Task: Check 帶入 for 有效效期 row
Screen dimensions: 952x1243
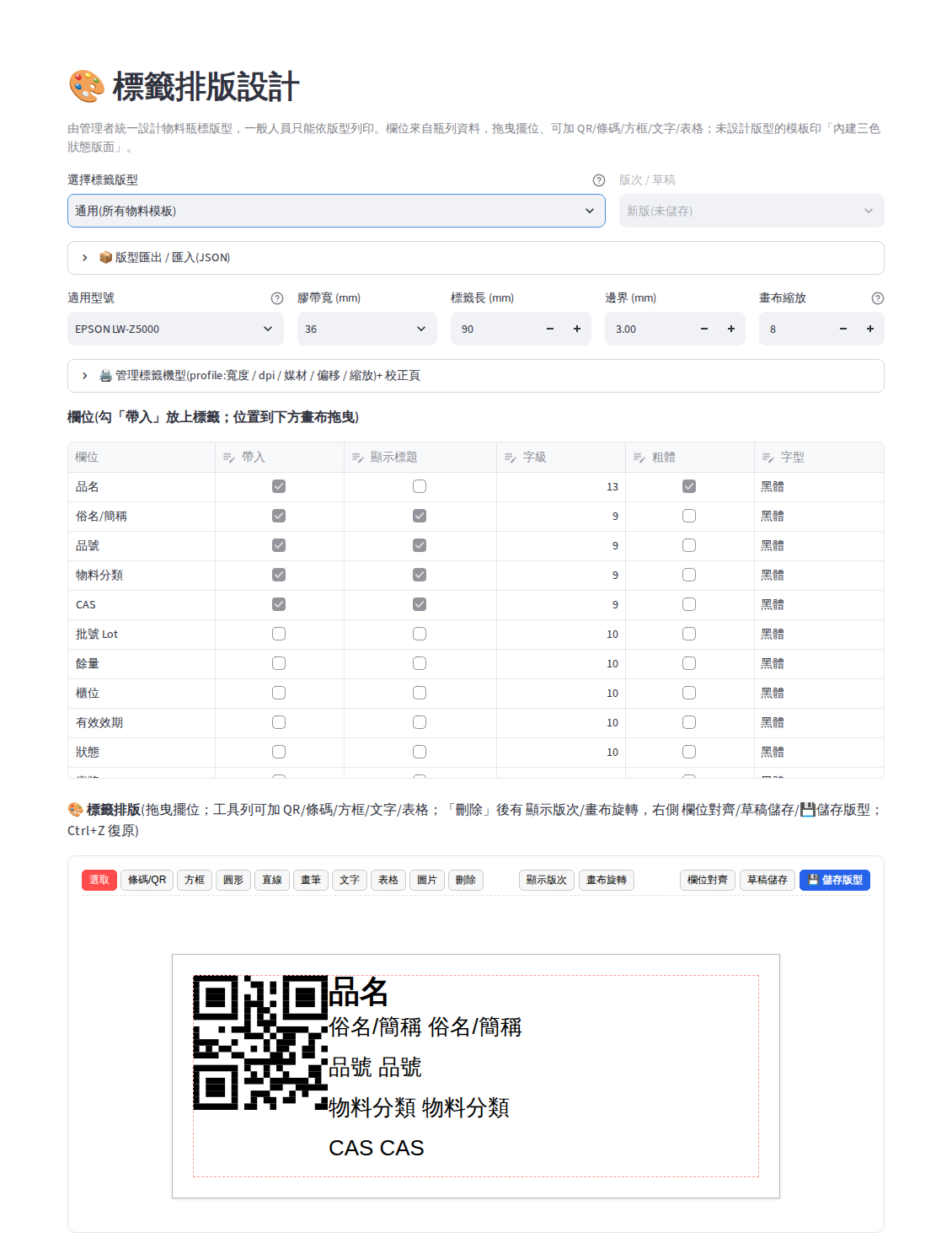Action: 279,722
